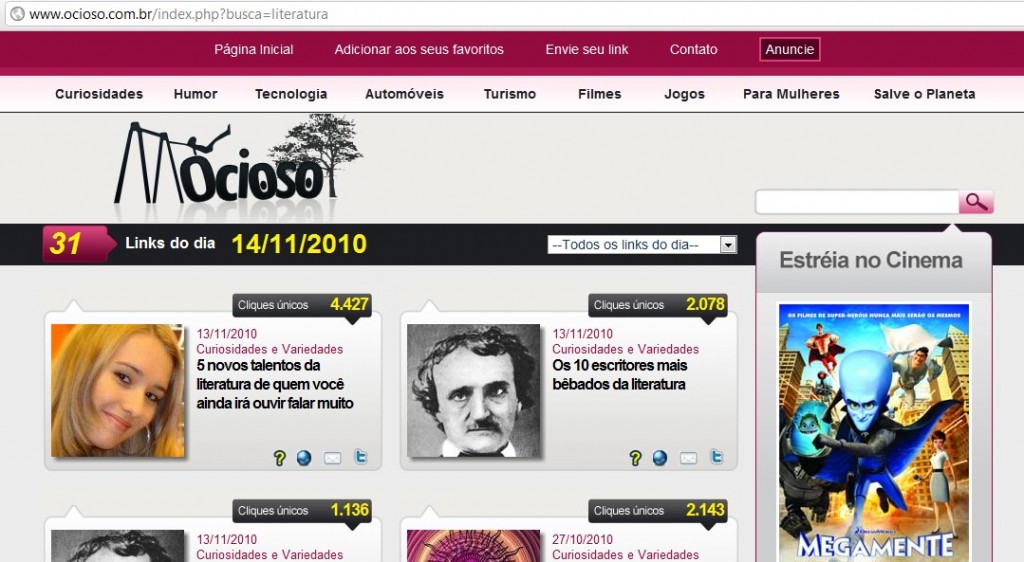Click the question mark icon on '10 escritores' card

tap(635, 458)
